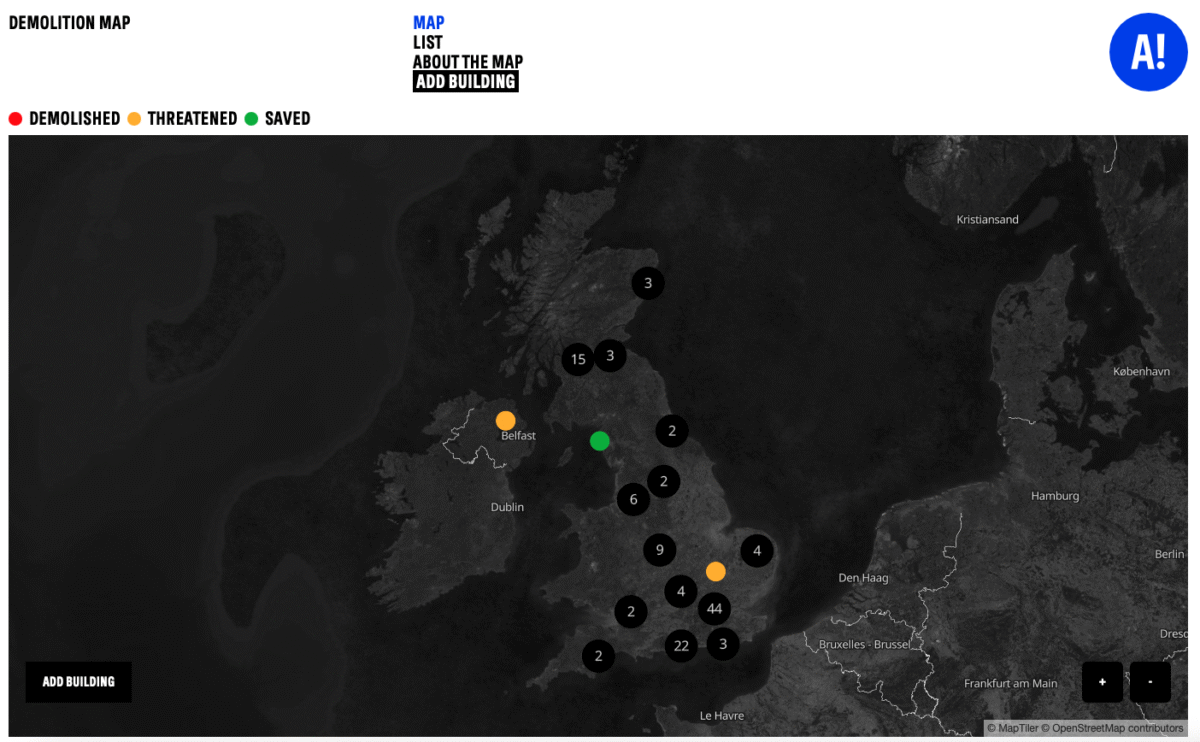Click the ADD BUILDING button bottom left
This screenshot has height=742, width=1200.
coord(78,681)
